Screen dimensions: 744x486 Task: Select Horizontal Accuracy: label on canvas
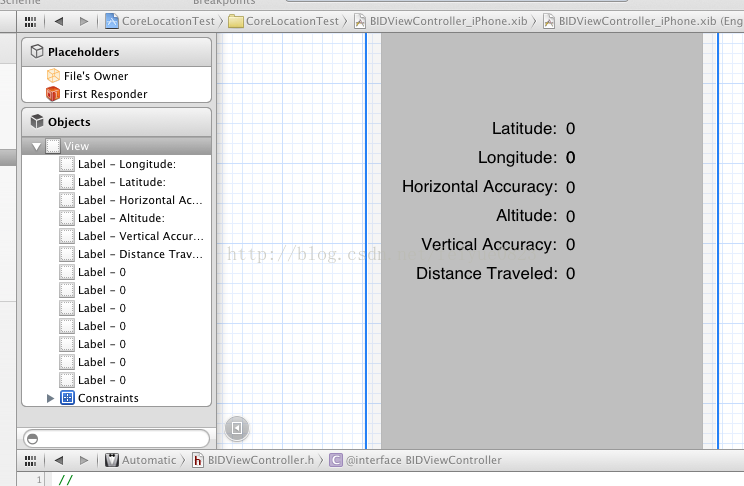pos(480,187)
